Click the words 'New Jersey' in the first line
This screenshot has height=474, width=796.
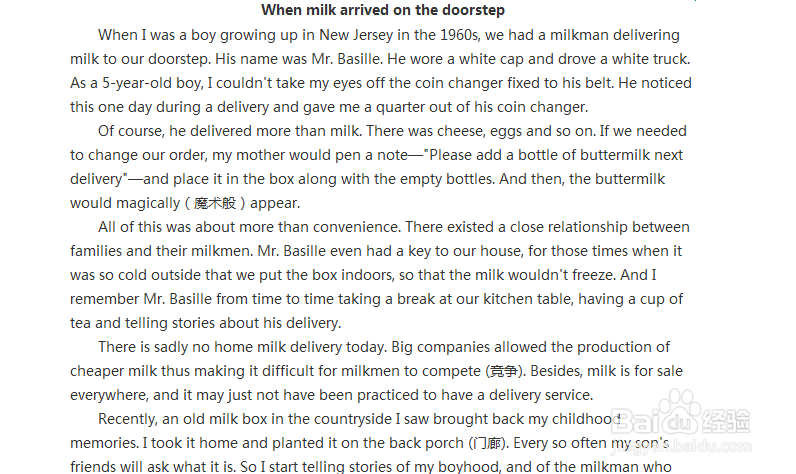coord(356,36)
